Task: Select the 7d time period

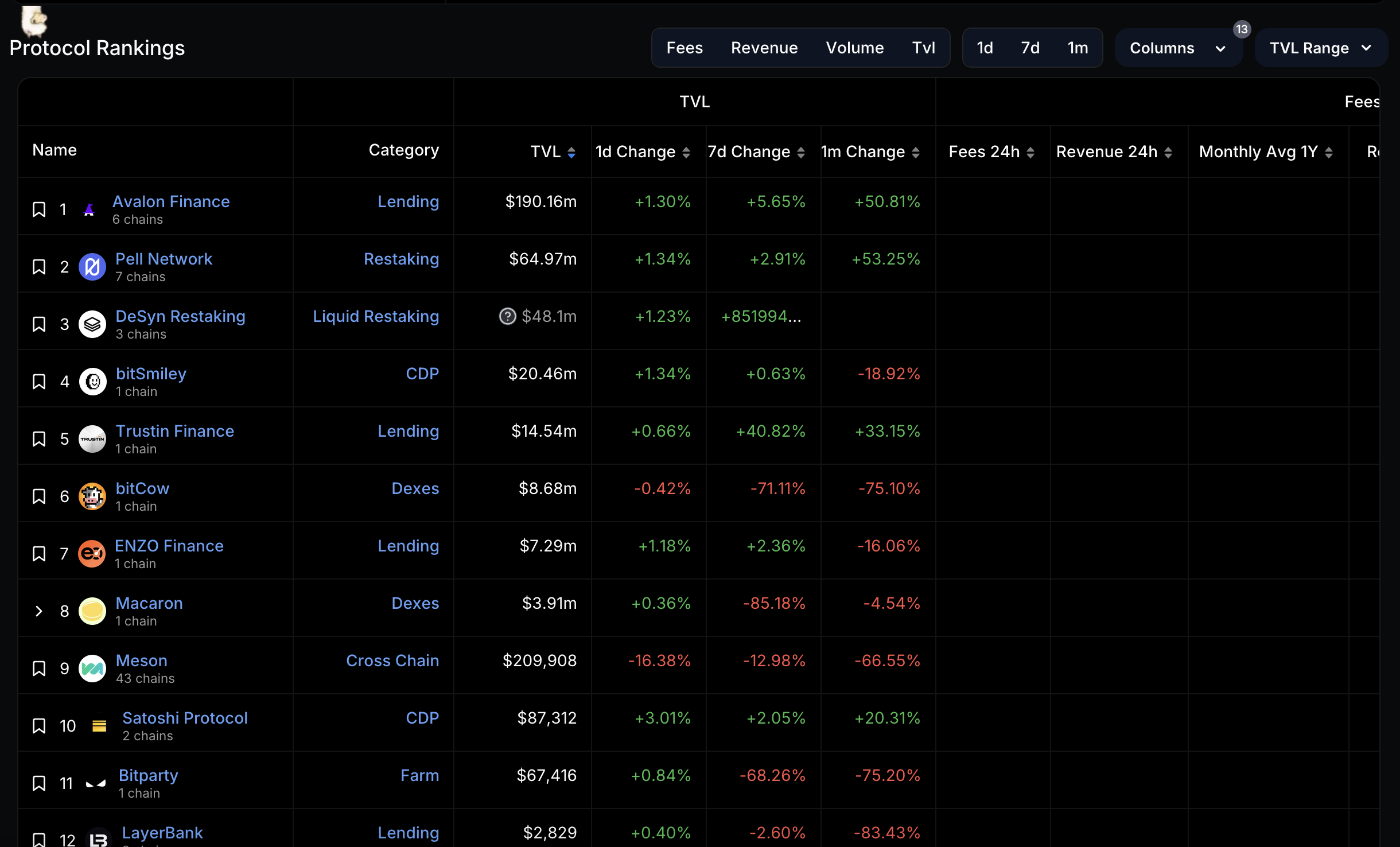Action: 1030,48
